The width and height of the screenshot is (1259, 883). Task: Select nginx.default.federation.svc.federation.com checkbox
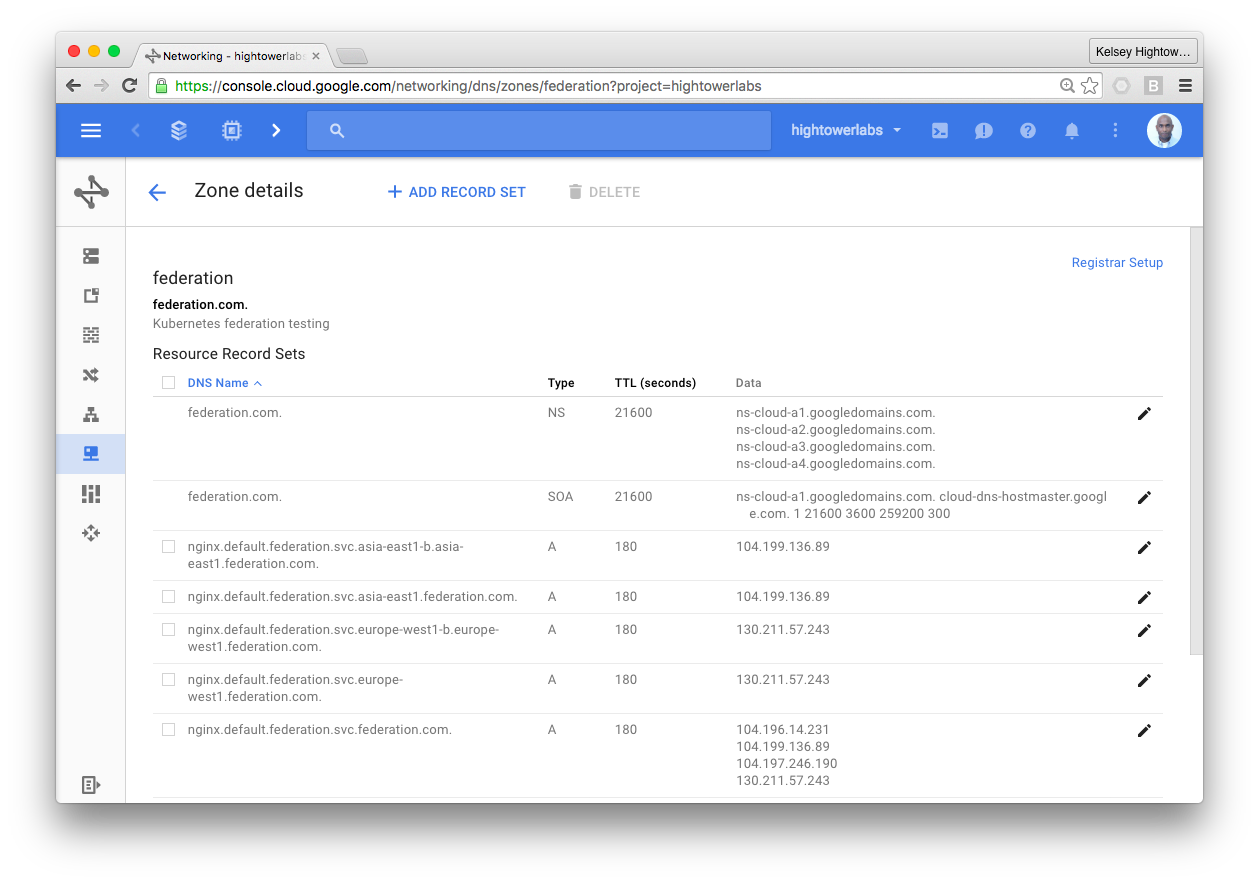point(168,730)
